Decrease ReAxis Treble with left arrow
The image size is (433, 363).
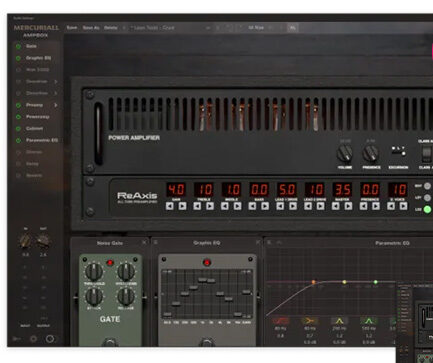(197, 206)
